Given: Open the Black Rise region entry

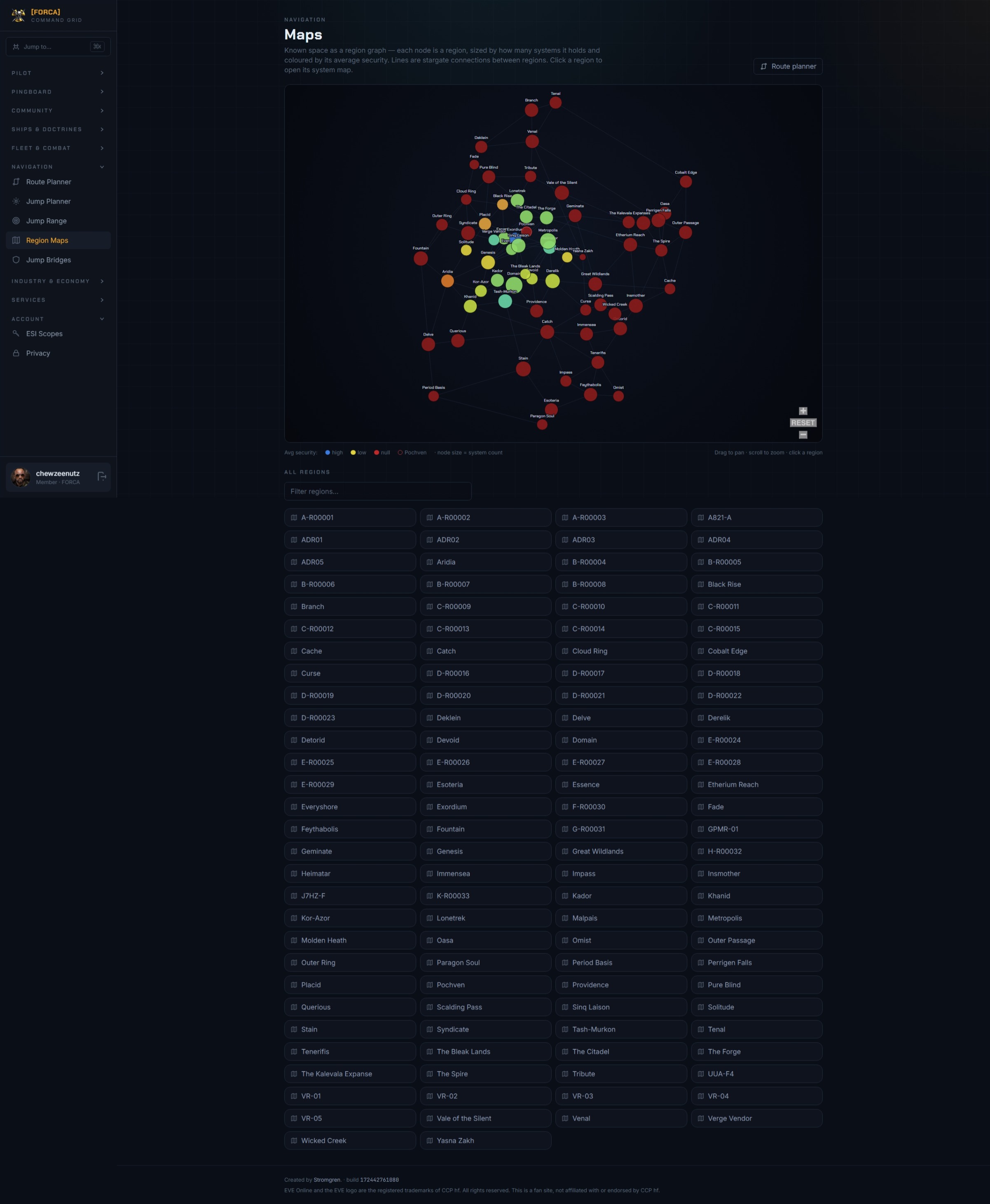Looking at the screenshot, I should tap(757, 584).
